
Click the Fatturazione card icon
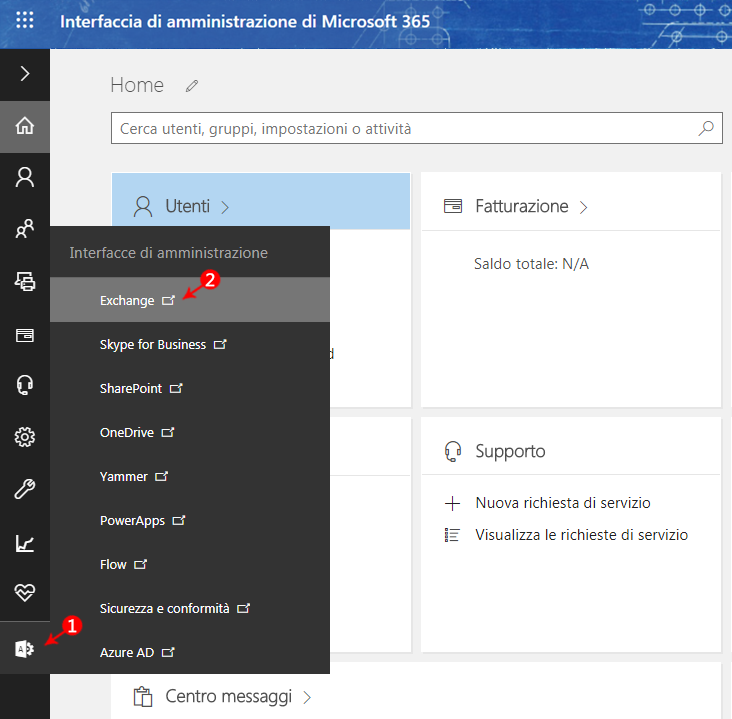tap(453, 206)
